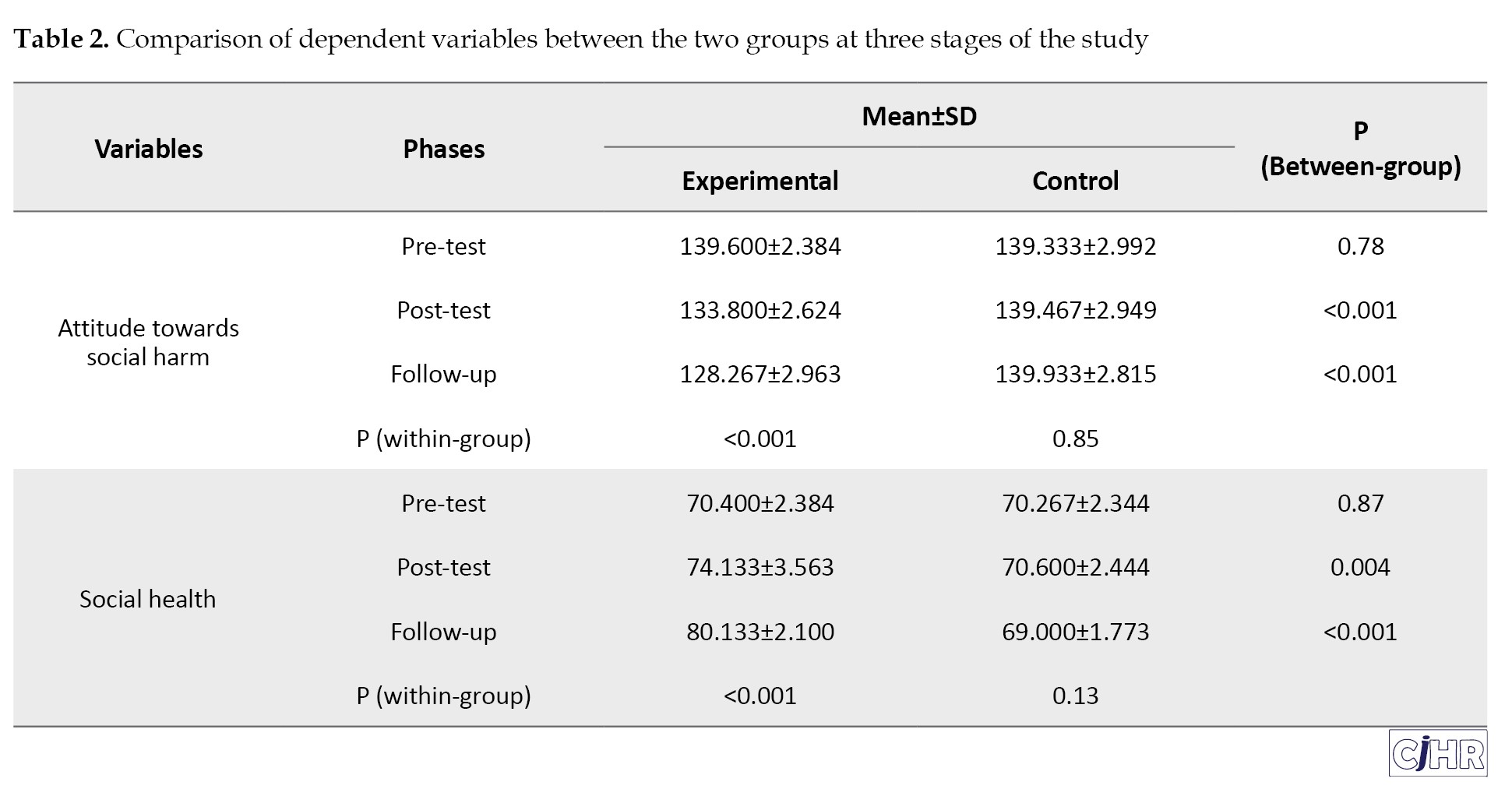This screenshot has height=789, width=1512.
Task: Select the 0.004 P value cell
Action: [x=1360, y=567]
